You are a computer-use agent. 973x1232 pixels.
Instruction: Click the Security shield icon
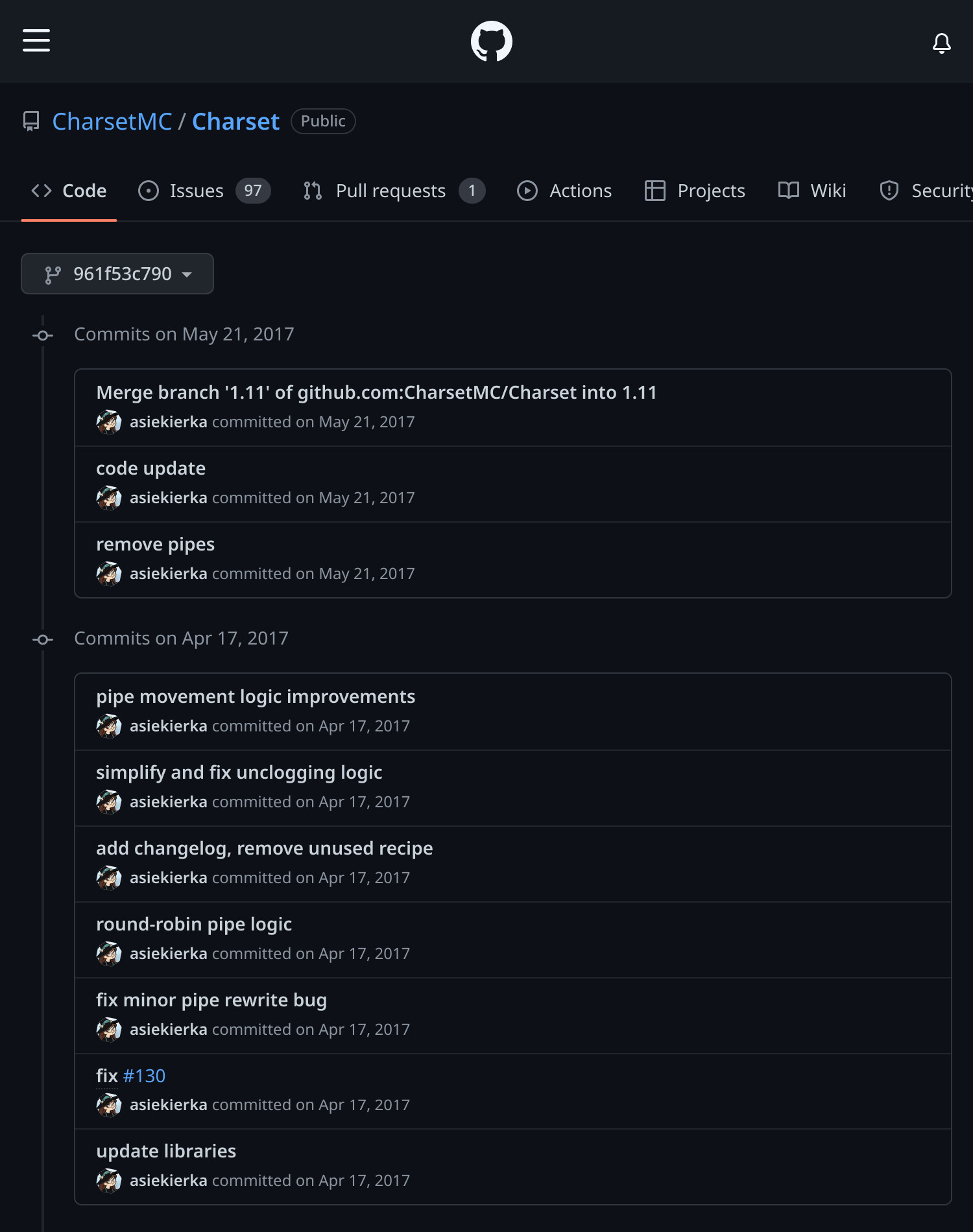[x=889, y=191]
